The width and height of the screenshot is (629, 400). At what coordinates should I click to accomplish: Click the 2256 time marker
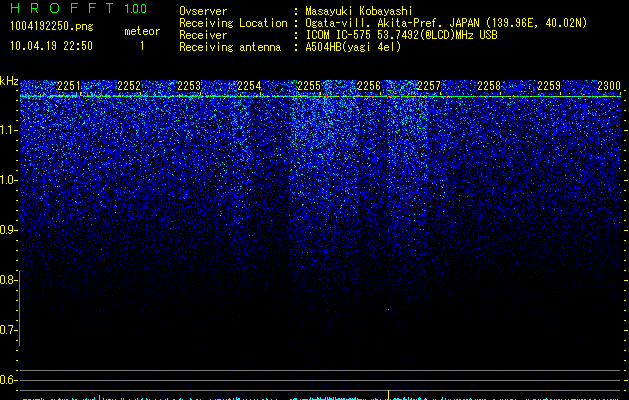369,86
